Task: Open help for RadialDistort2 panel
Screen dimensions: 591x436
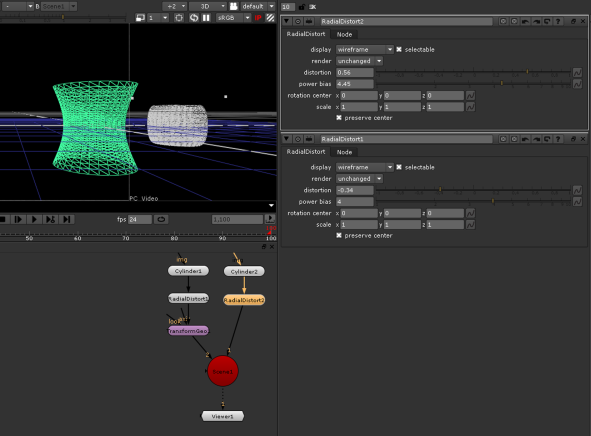Action: (558, 21)
